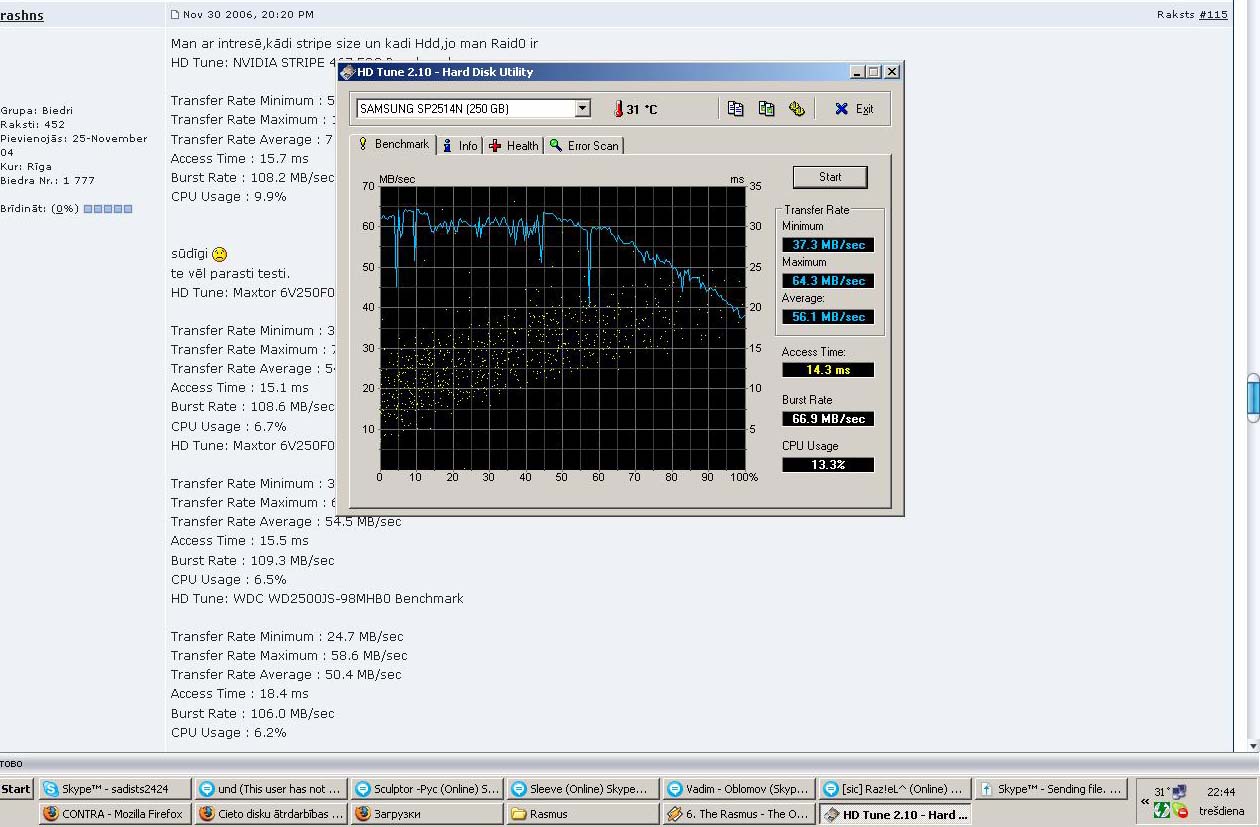Switch to Sleeve (Online) Skype chat

point(583,789)
